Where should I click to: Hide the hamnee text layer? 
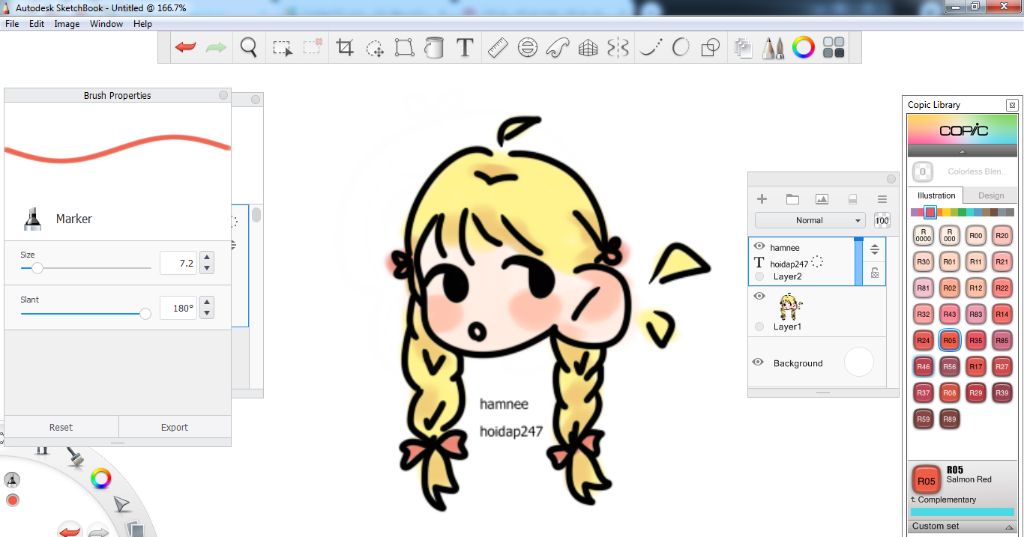(759, 246)
